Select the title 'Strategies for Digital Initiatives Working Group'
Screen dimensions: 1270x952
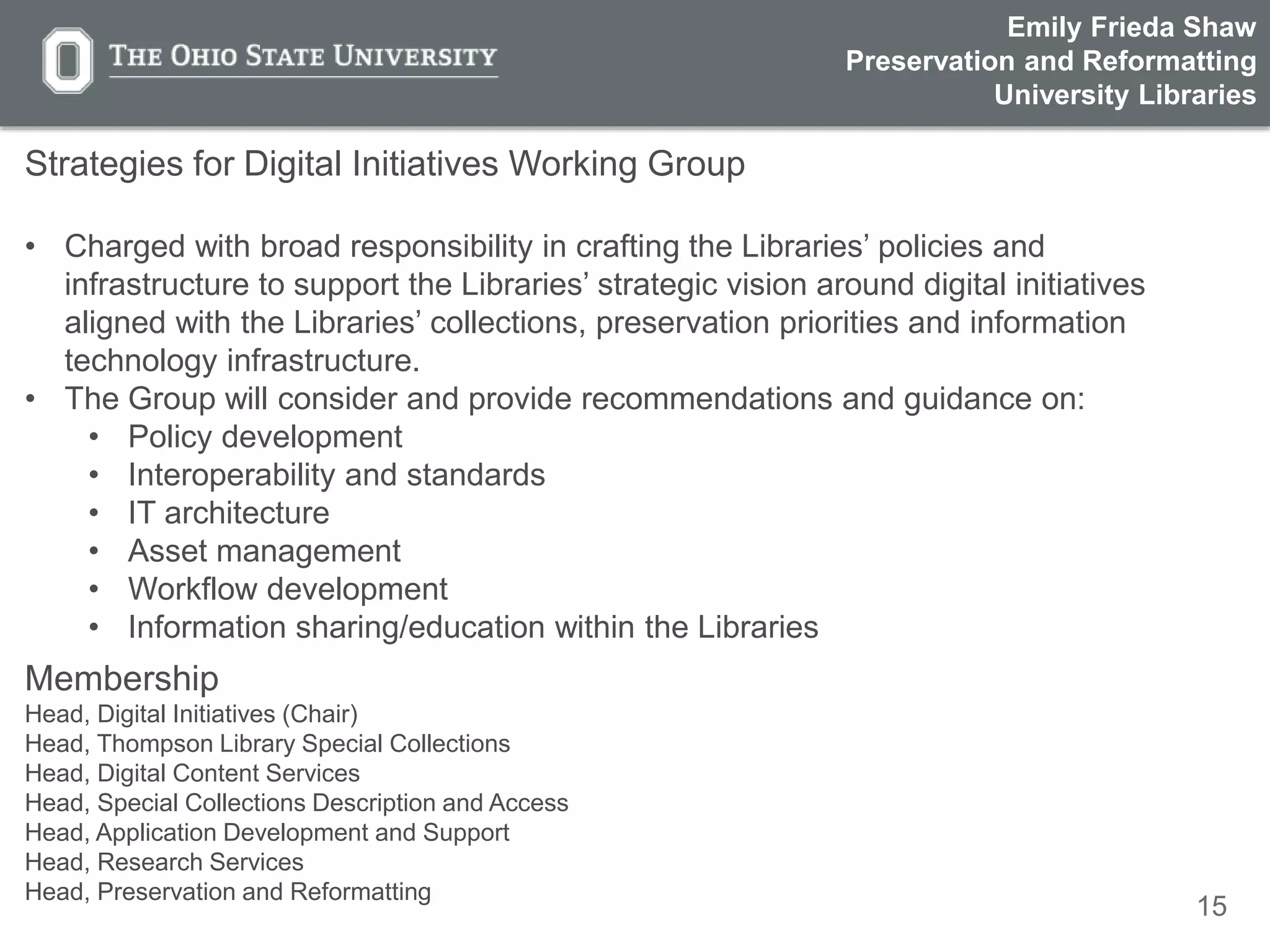385,165
